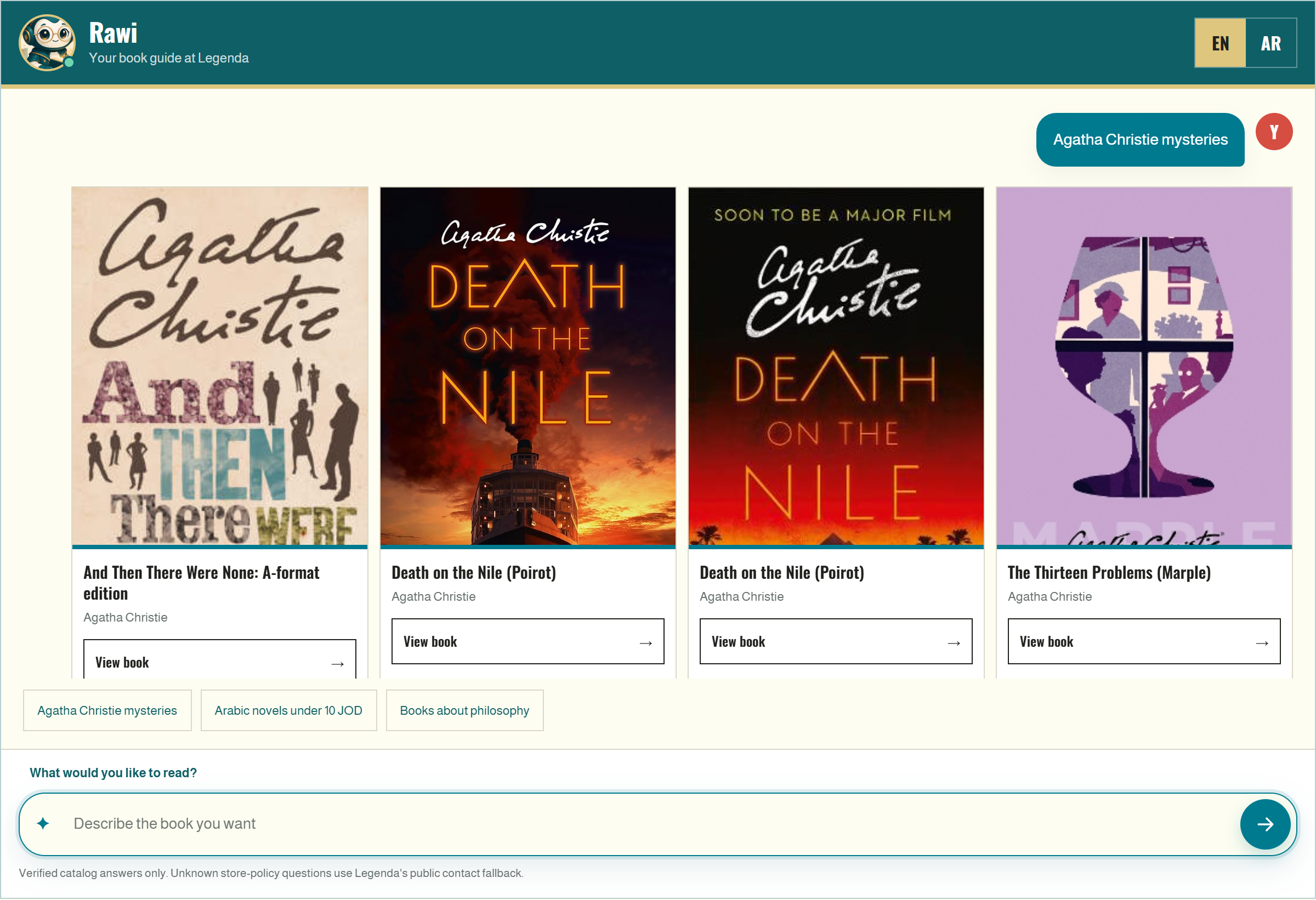Click the What would you like to read label
This screenshot has height=900, width=1316.
[114, 773]
